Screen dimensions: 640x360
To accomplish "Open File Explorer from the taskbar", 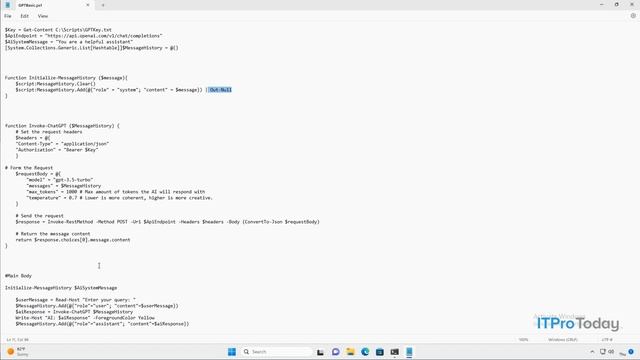I will tap(350, 352).
